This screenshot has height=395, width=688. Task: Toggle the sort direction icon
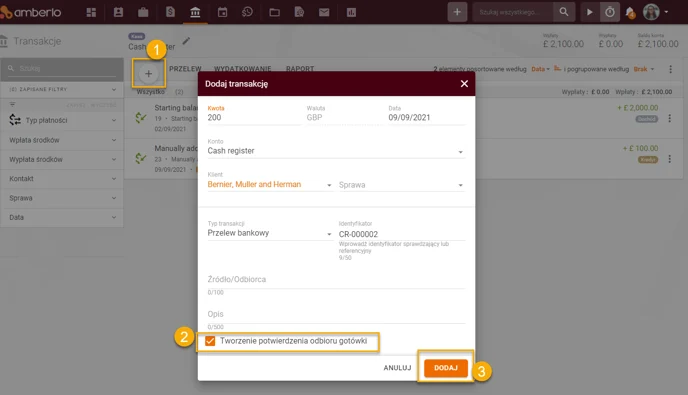coord(557,69)
